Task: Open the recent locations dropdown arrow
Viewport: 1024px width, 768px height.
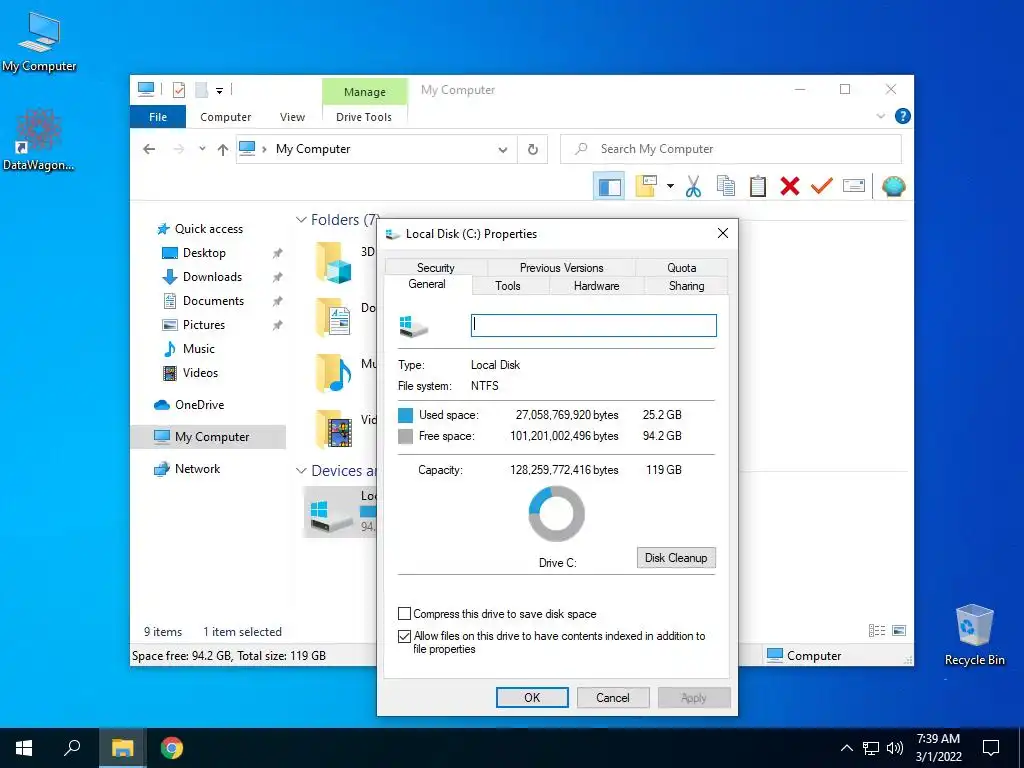Action: point(202,149)
